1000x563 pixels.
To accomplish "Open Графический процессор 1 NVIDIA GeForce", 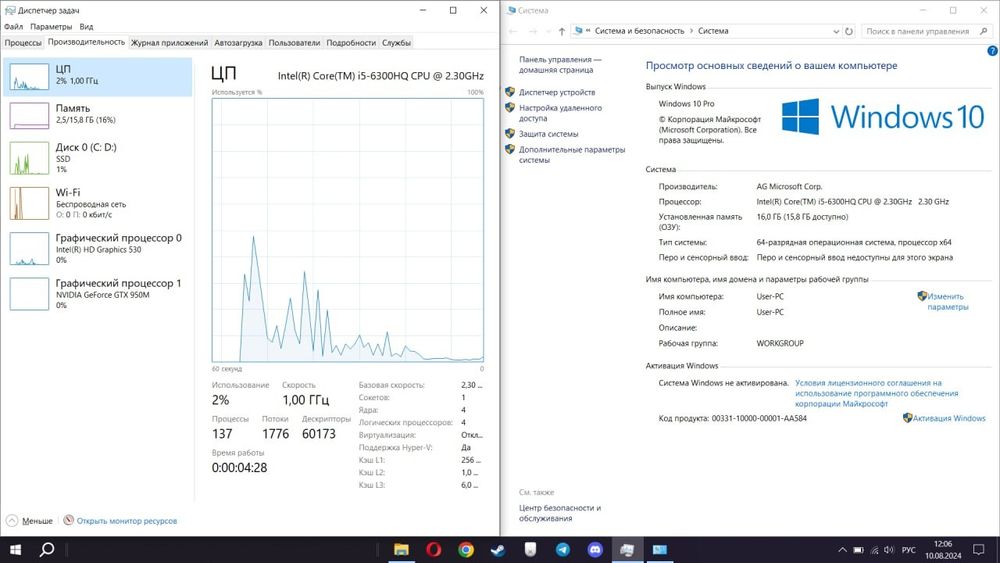I will click(98, 293).
